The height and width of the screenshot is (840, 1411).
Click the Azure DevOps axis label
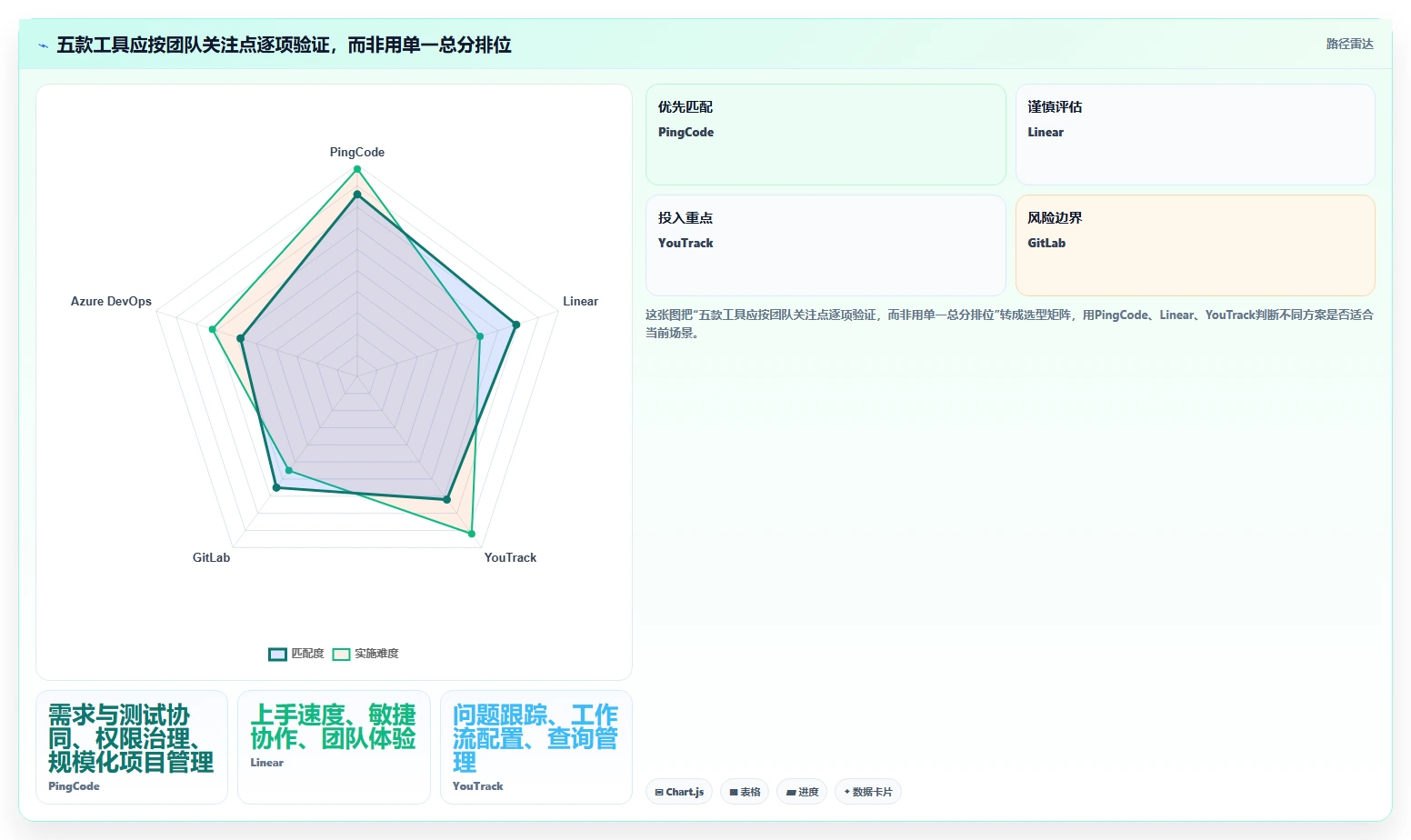tap(111, 301)
